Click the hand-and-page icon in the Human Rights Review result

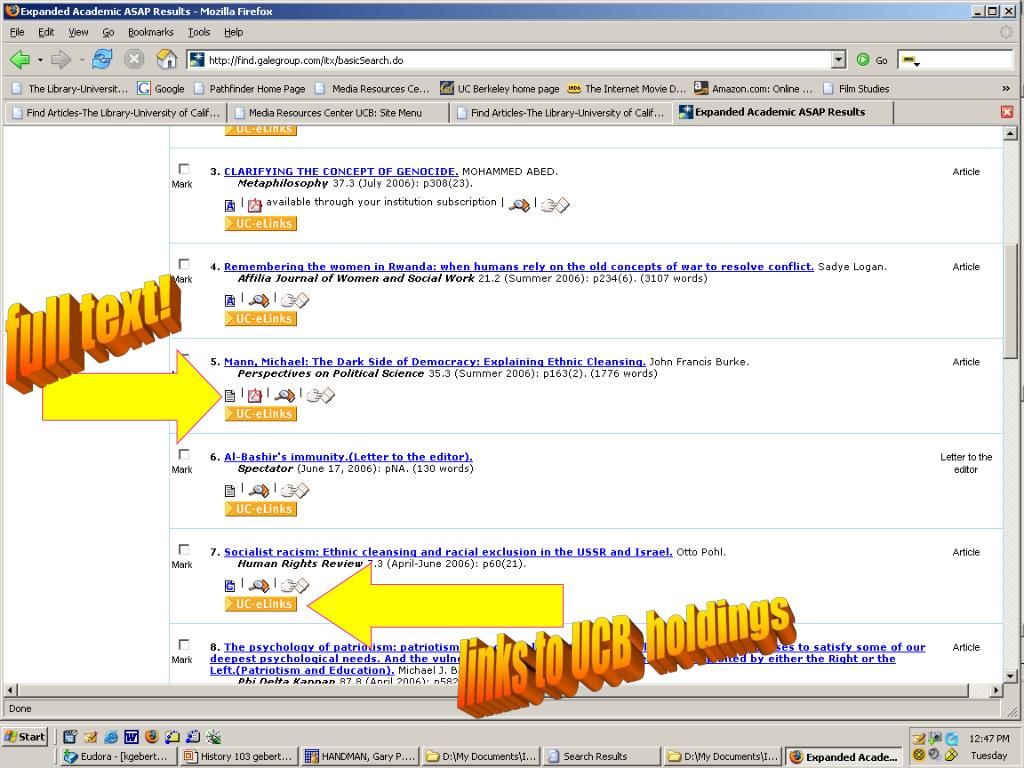tap(295, 586)
